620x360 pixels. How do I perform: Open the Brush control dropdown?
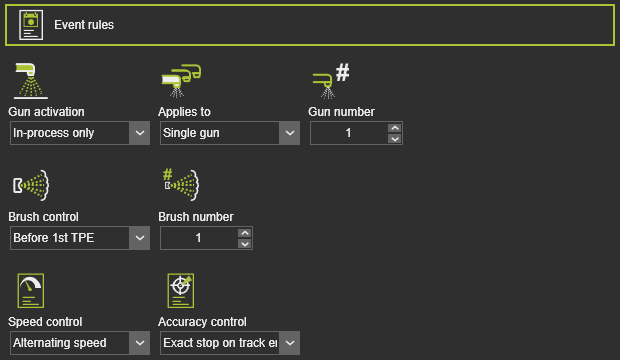80,238
